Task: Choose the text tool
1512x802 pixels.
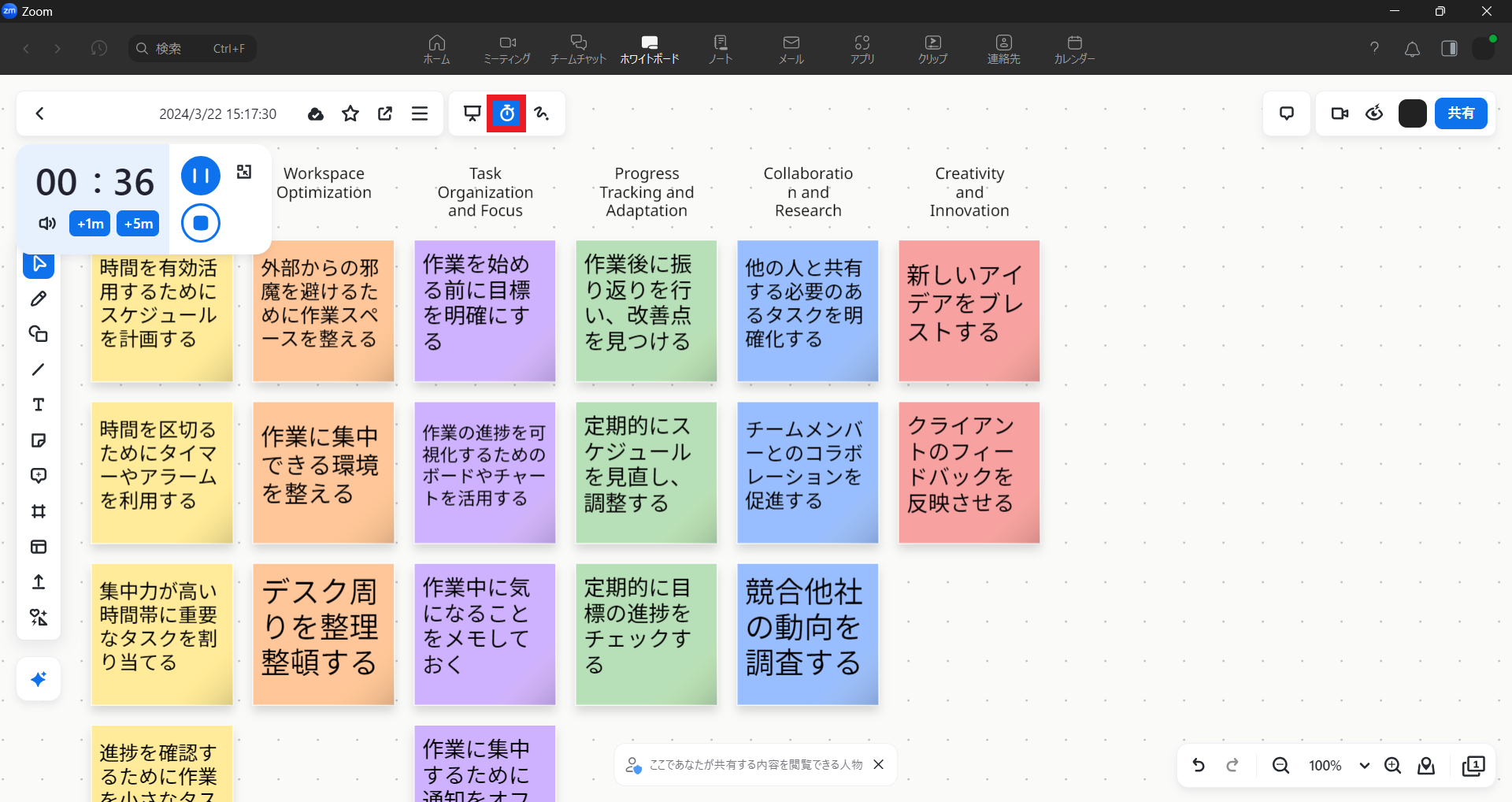Action: 39,405
